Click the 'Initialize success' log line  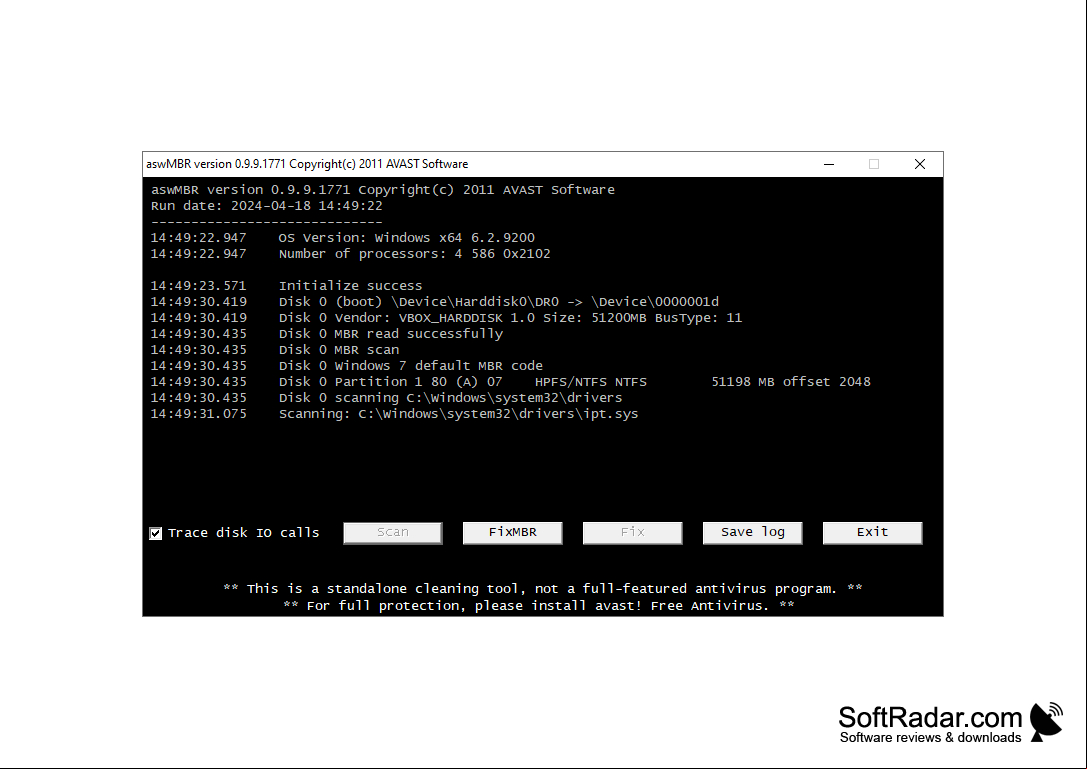(286, 286)
